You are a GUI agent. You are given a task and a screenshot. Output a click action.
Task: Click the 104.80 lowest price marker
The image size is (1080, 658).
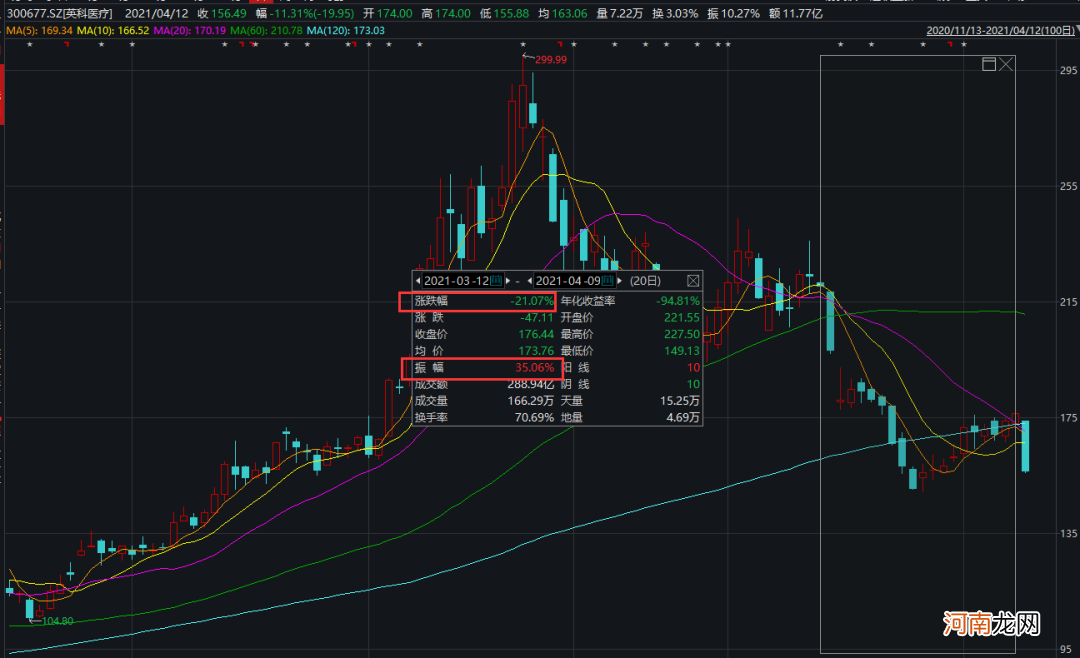(56, 621)
